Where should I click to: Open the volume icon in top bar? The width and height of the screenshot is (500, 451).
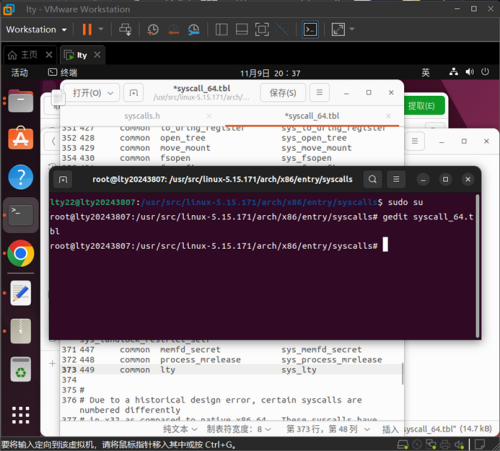point(470,72)
